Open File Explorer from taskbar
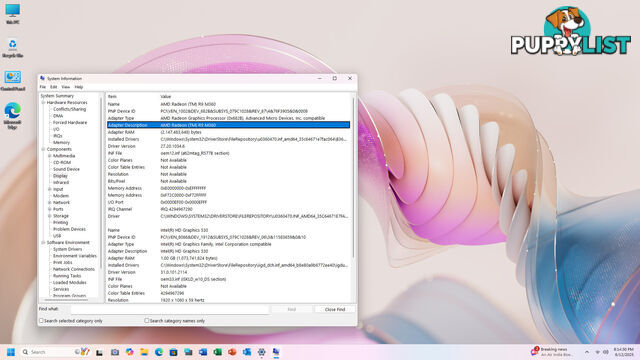 [144, 352]
